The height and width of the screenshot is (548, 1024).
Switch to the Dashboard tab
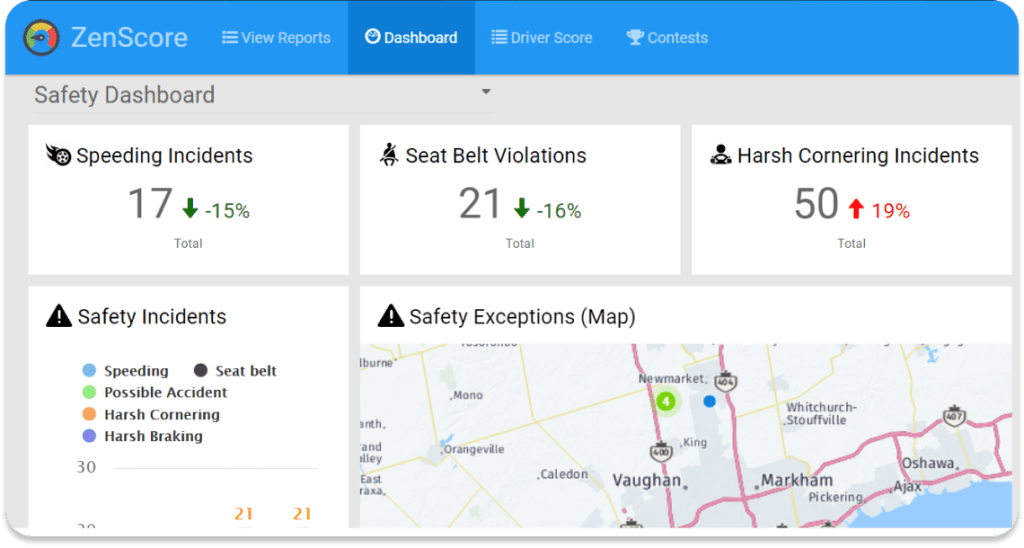(x=411, y=38)
